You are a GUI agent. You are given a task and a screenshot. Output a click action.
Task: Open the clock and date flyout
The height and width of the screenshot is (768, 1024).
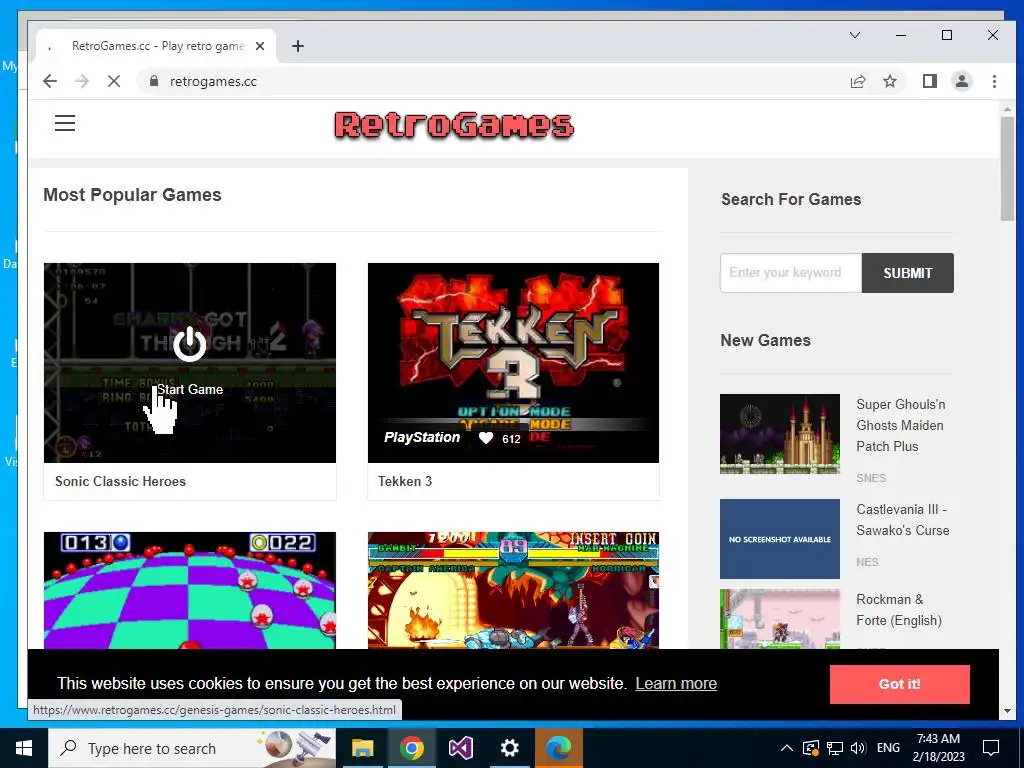[938, 748]
